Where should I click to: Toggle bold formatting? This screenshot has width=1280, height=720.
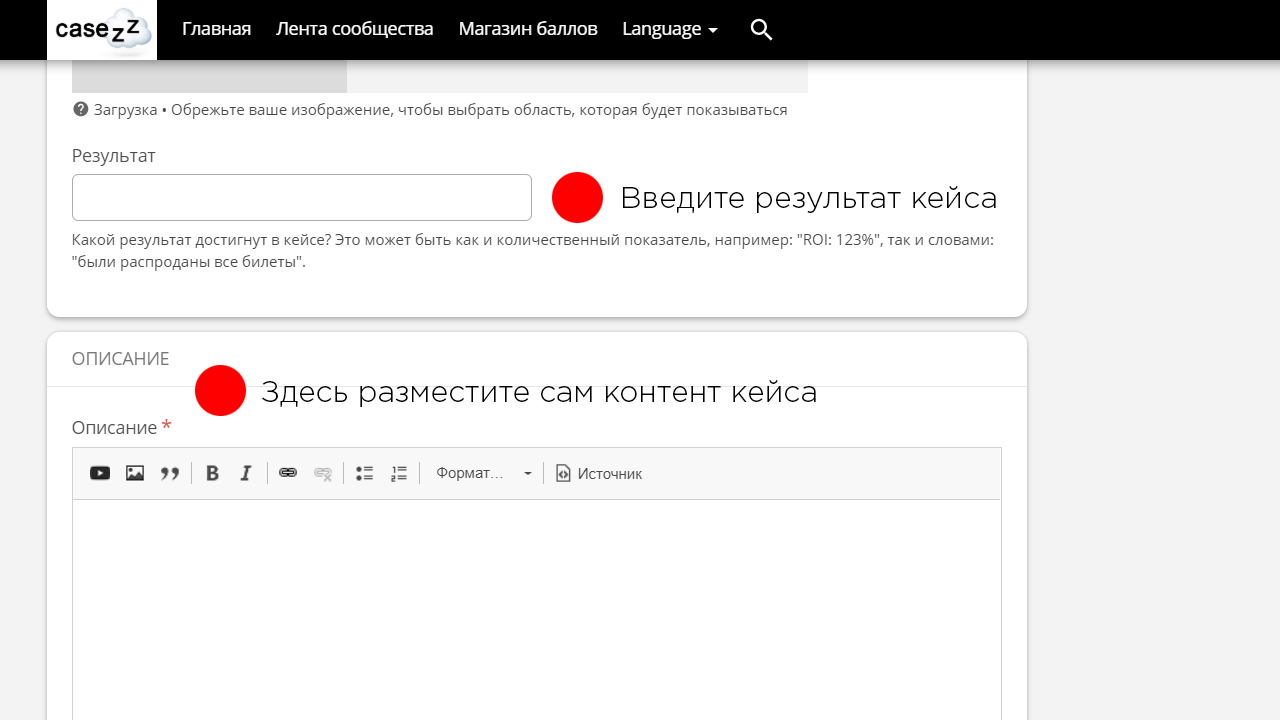(212, 473)
